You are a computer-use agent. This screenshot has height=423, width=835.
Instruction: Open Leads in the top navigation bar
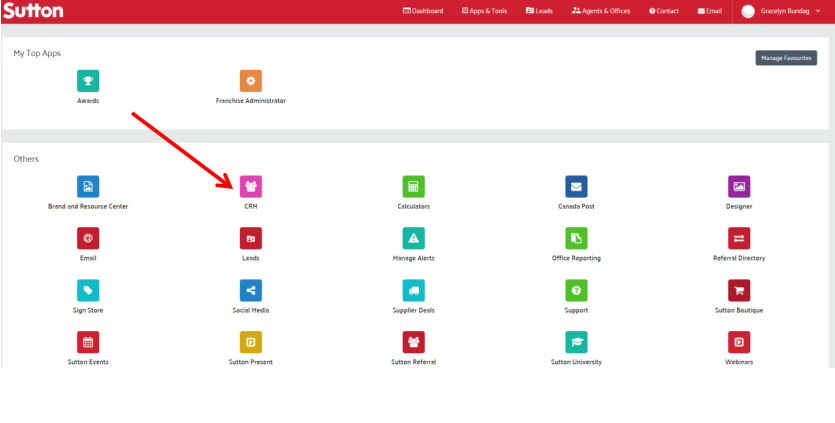tap(539, 11)
